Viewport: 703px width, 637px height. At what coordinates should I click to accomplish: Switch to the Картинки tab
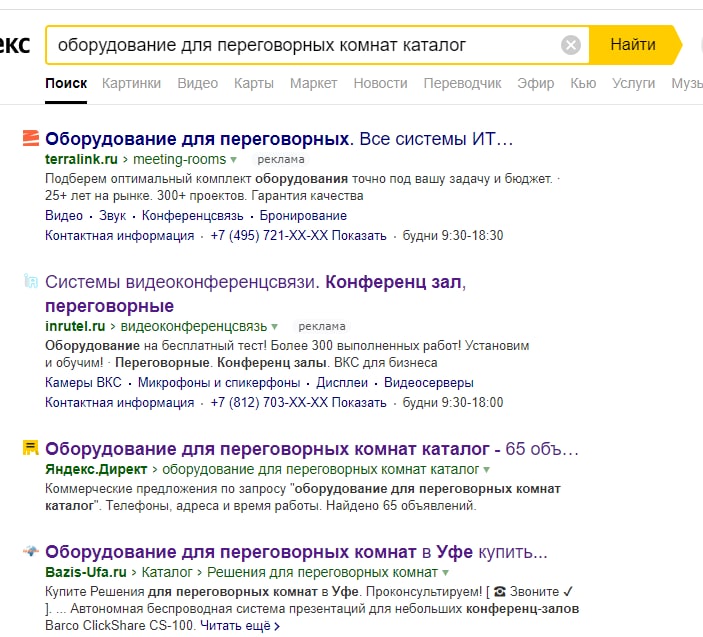coord(131,83)
